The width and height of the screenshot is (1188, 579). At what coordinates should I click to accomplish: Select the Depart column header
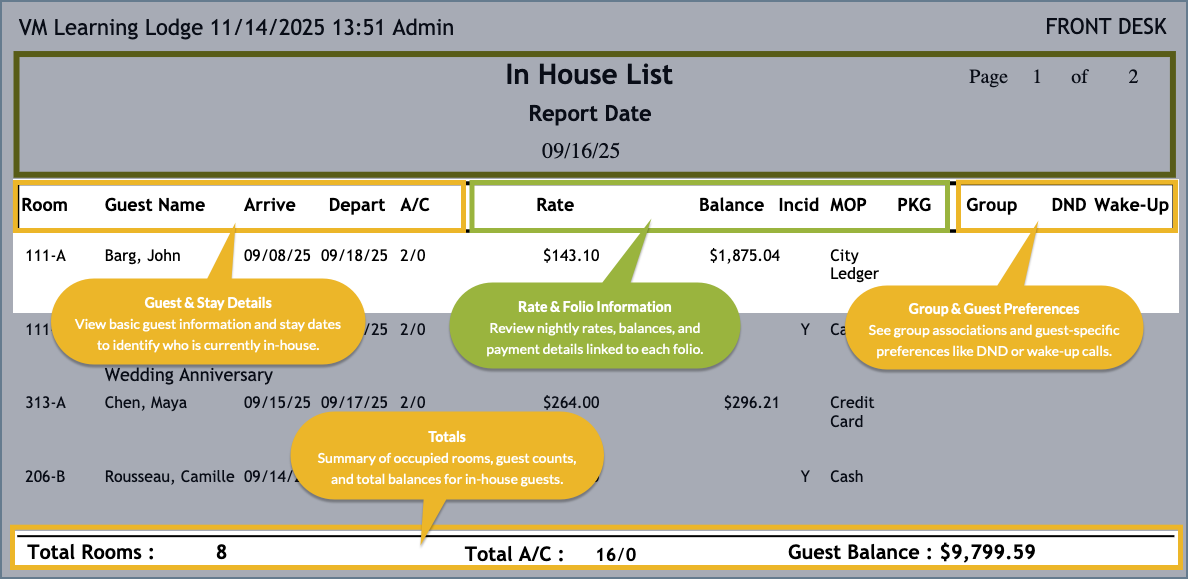[357, 205]
